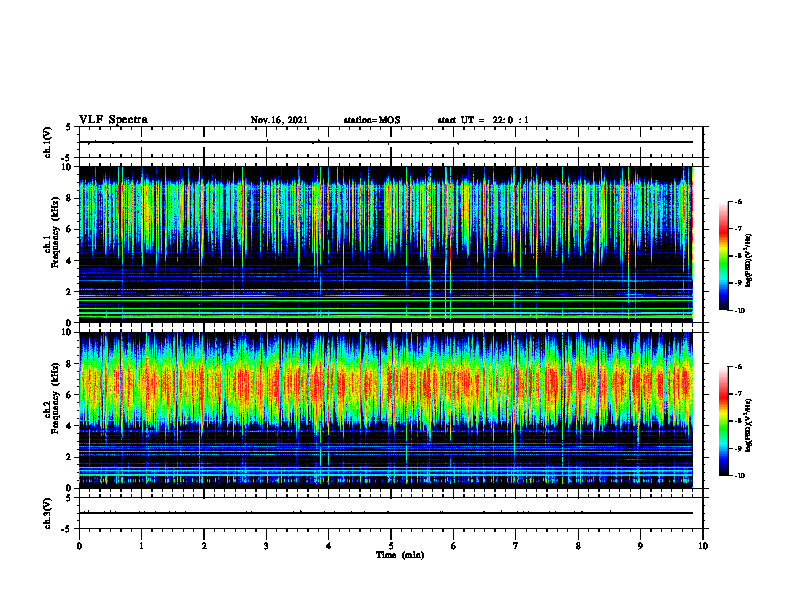Click the "VLF Spectra" plot title
Screen dimensions: 792x612
(x=113, y=120)
